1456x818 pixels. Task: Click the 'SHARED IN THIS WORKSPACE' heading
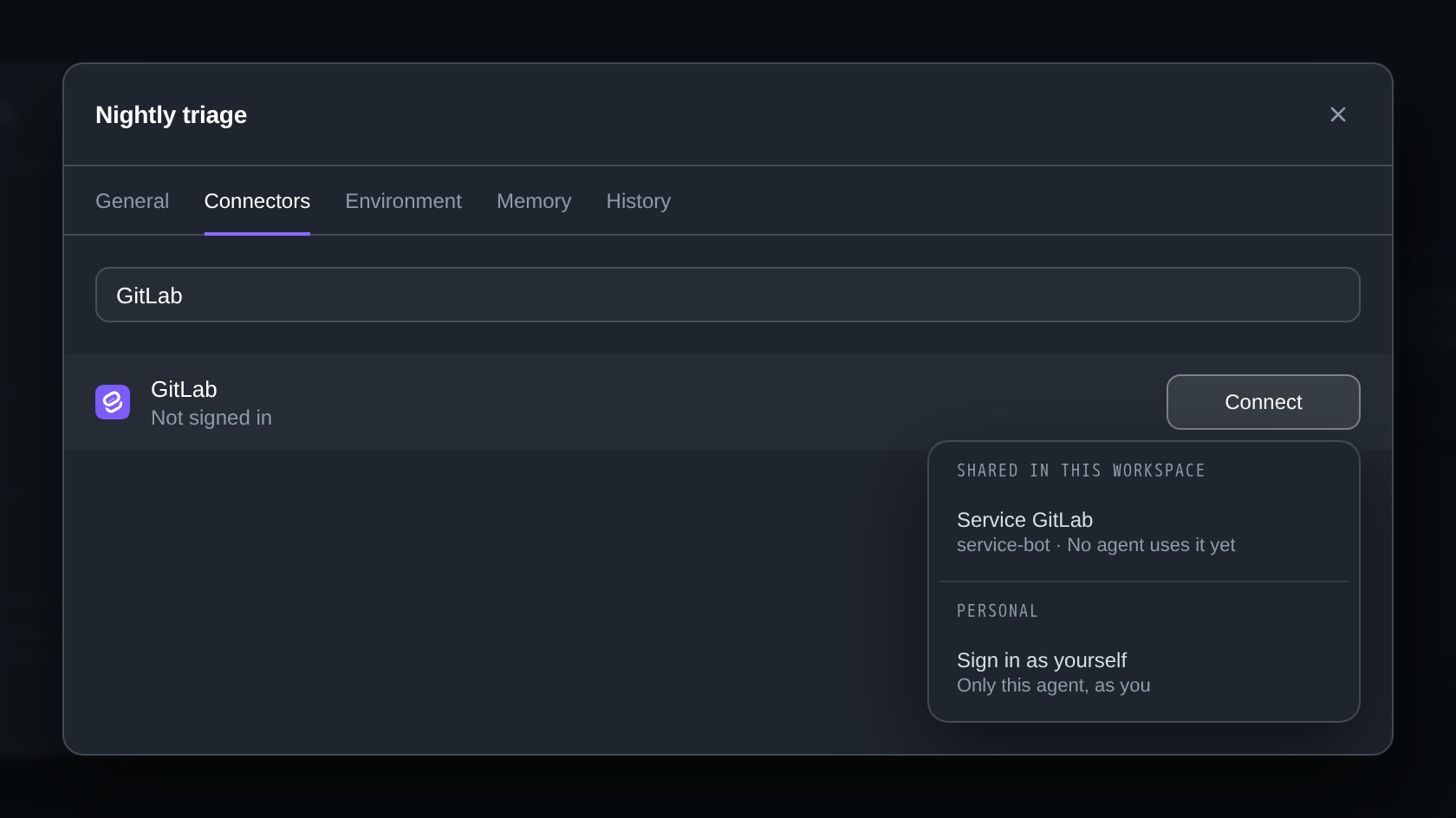[x=1081, y=471]
